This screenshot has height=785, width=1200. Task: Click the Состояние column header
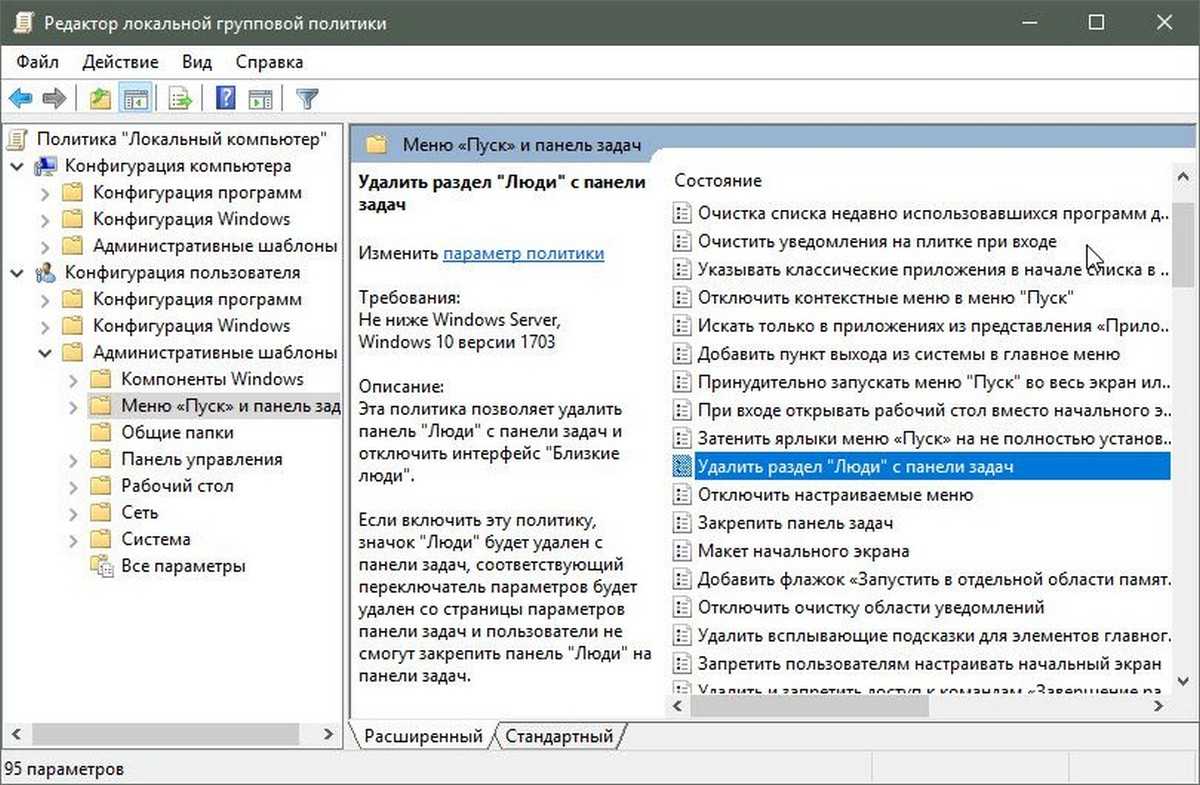click(718, 181)
